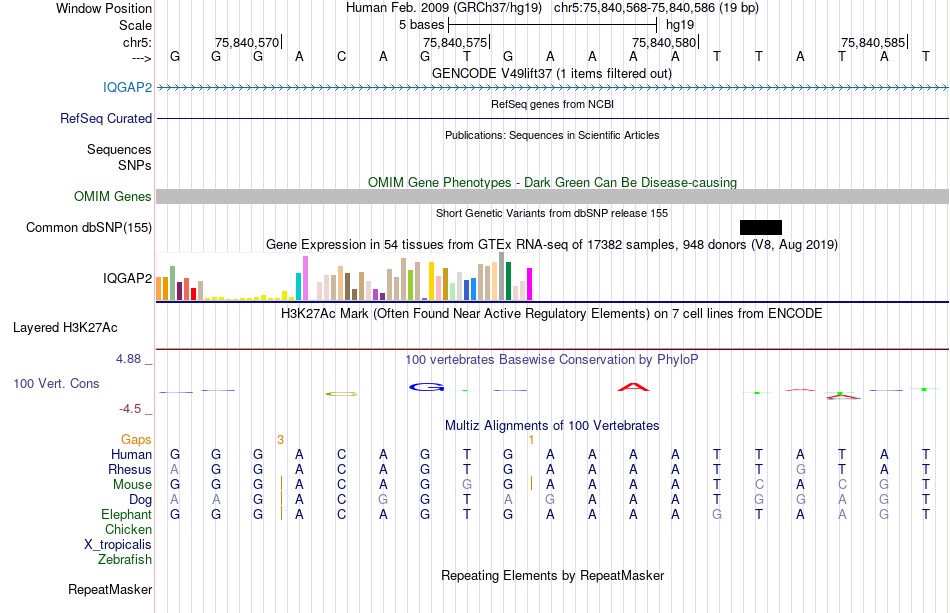Click the Human species label

[131, 455]
